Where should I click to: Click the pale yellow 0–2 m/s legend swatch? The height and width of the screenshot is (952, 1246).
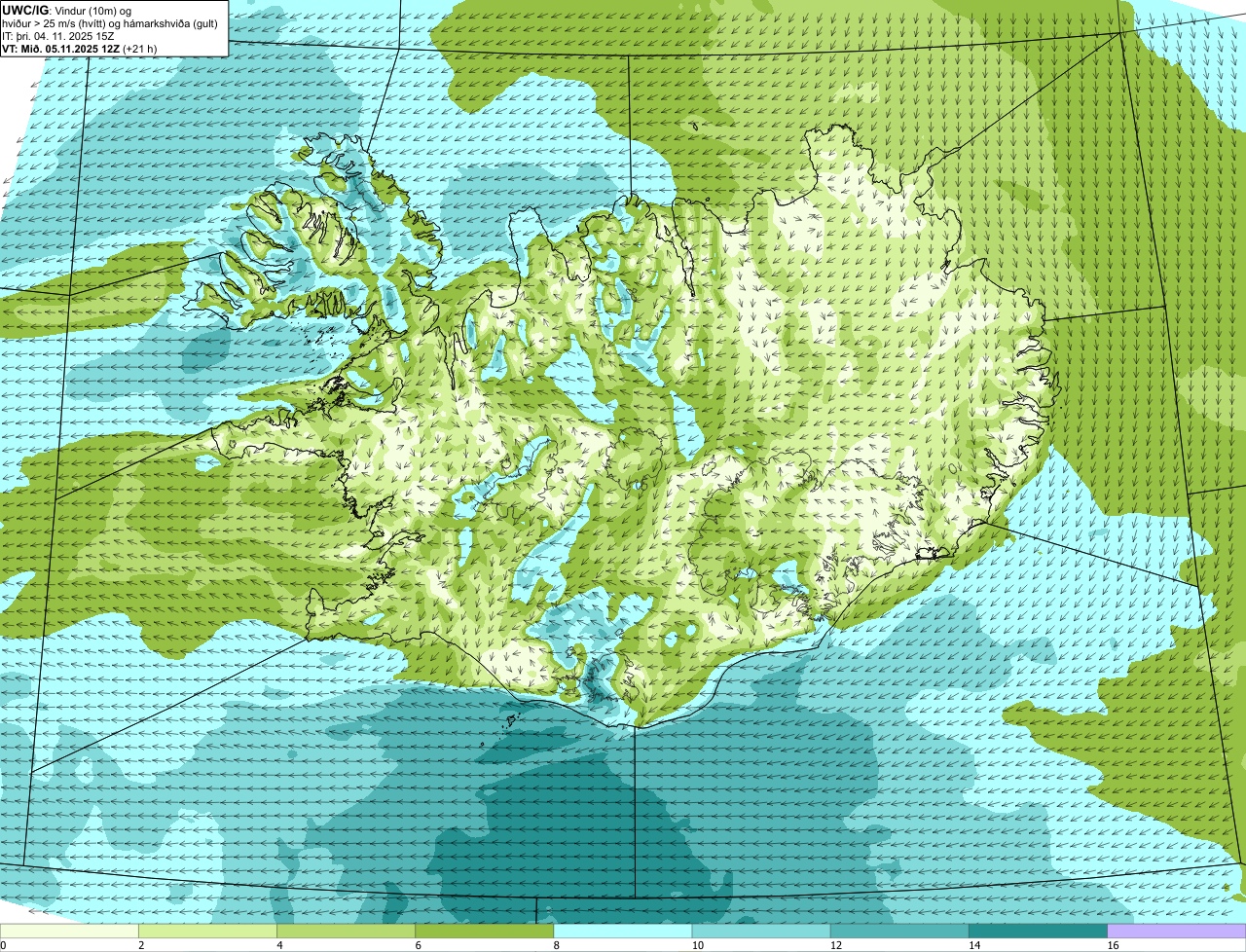coord(69,932)
